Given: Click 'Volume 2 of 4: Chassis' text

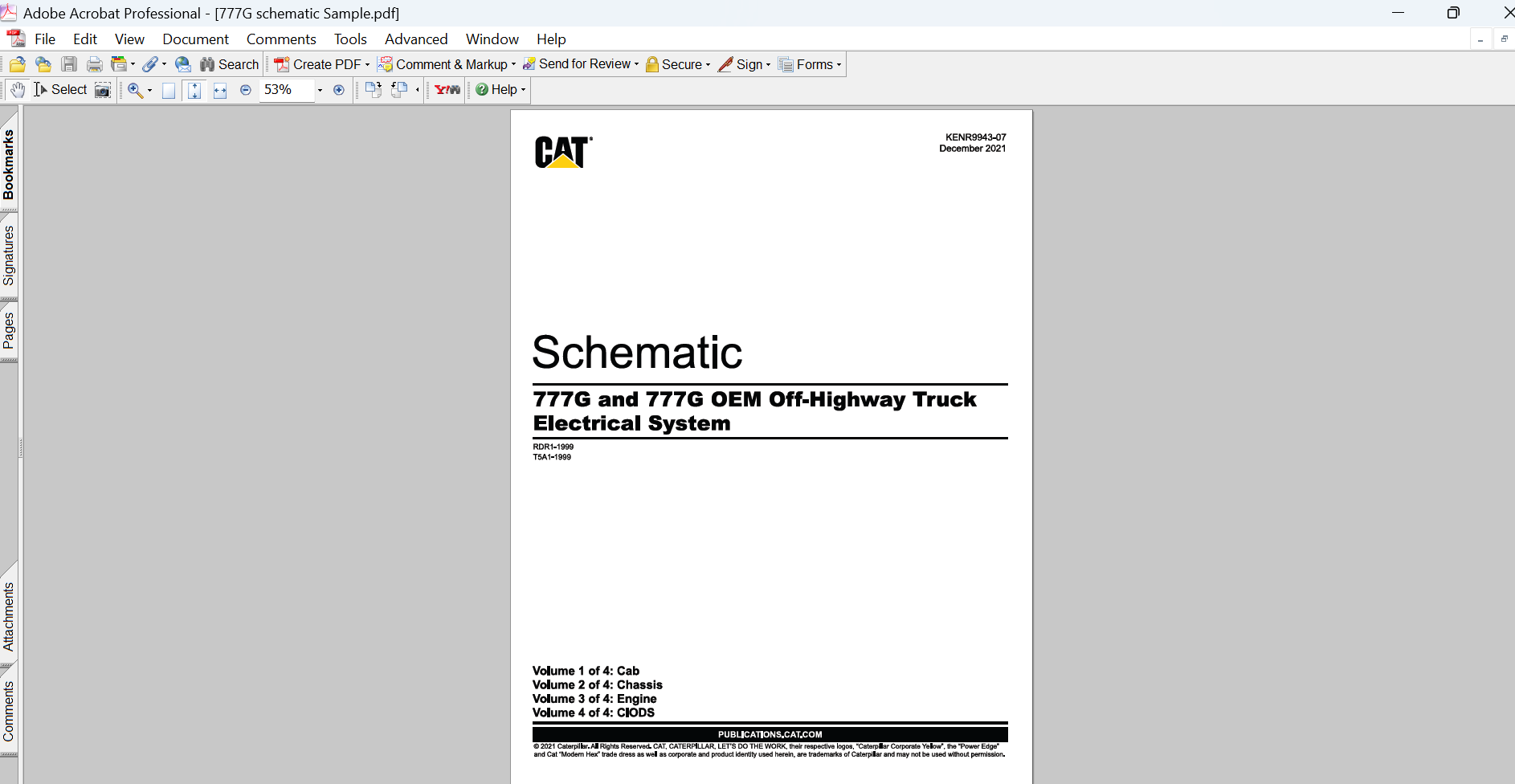Looking at the screenshot, I should (598, 685).
